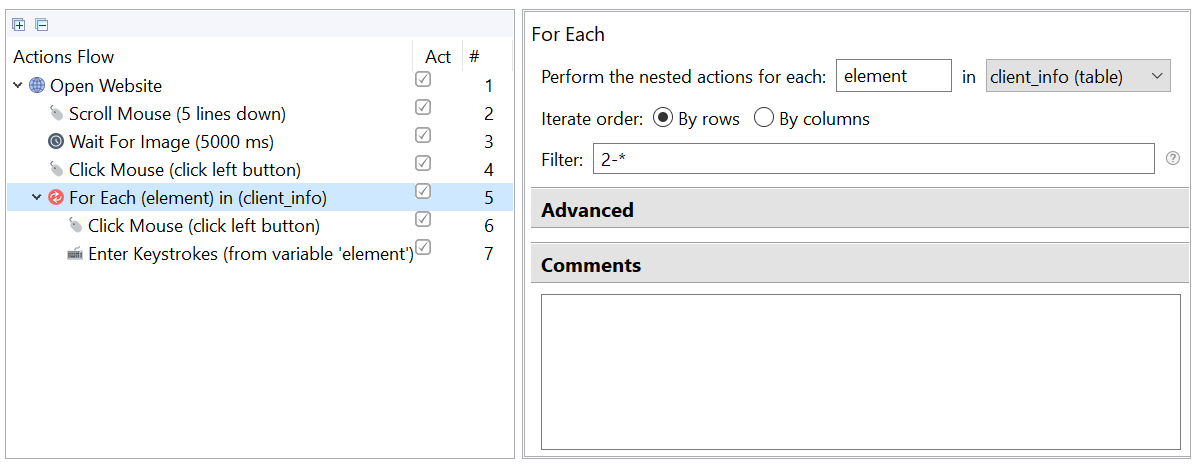
Task: Open the client_info (table) dropdown
Action: tap(1078, 76)
